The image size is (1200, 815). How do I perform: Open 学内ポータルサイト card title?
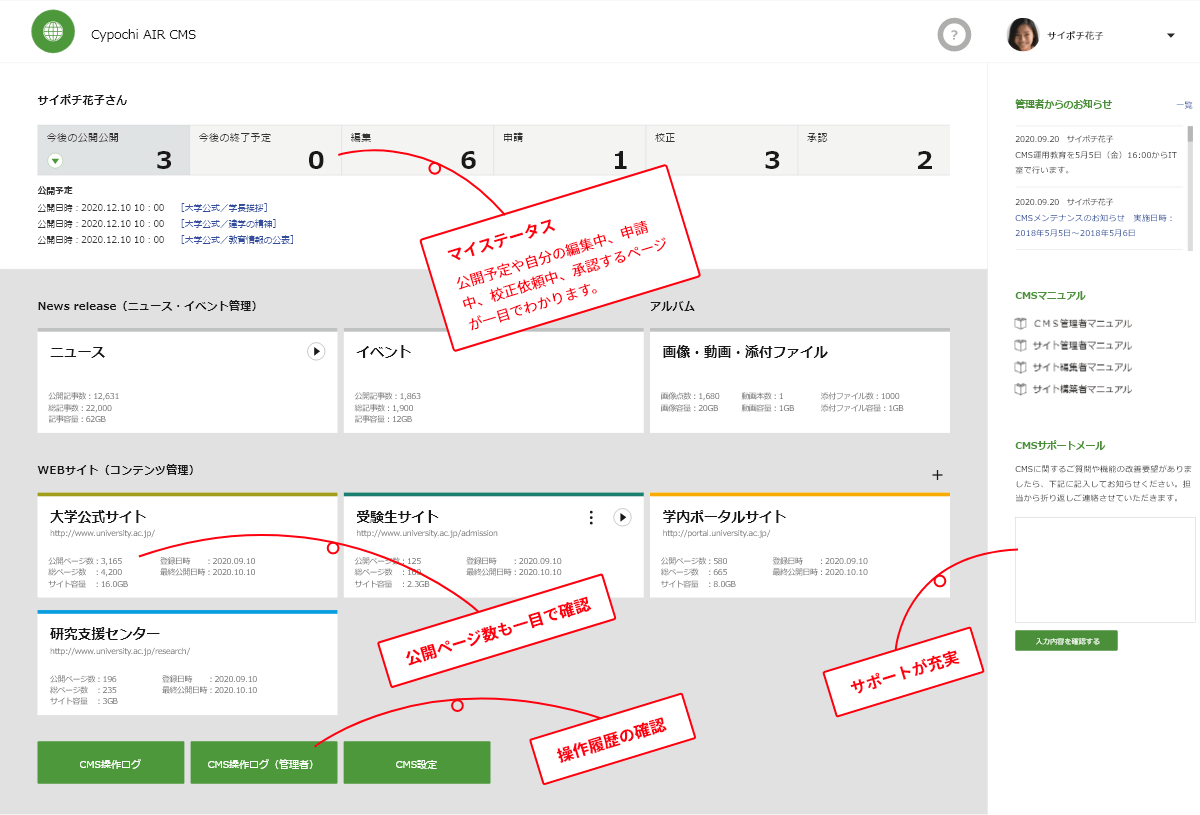coord(724,517)
